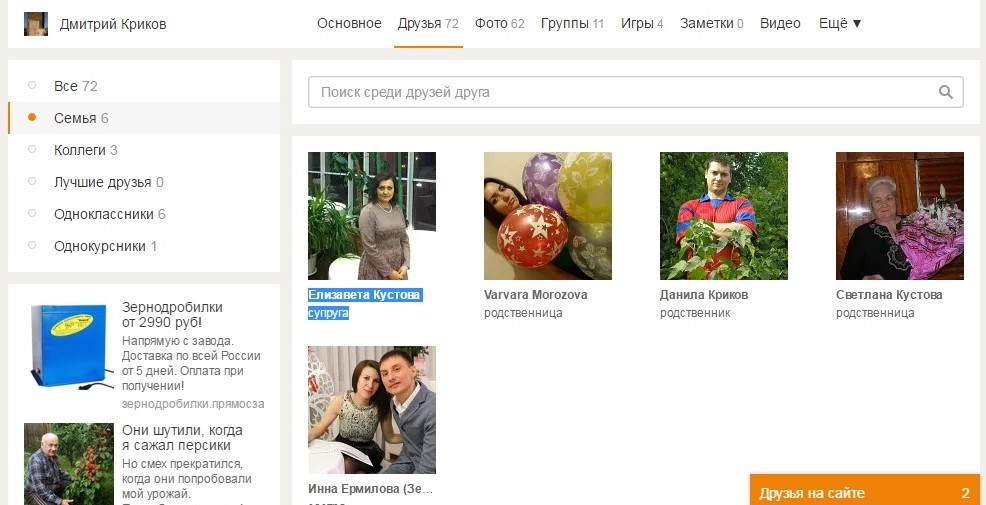The image size is (986, 505).
Task: Open the Зернодробилки от 2990 руб ad
Action: tap(172, 315)
